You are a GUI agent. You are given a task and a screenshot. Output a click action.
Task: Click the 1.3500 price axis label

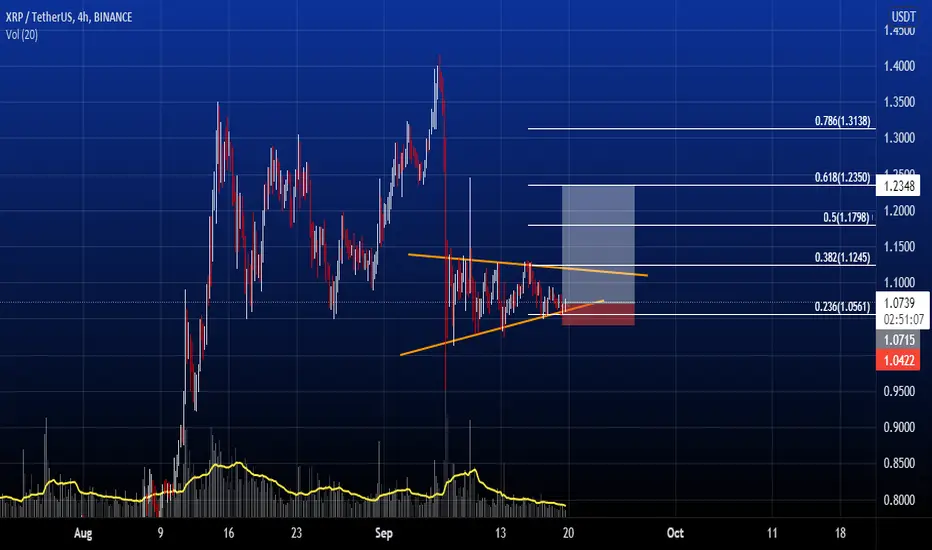(x=899, y=102)
